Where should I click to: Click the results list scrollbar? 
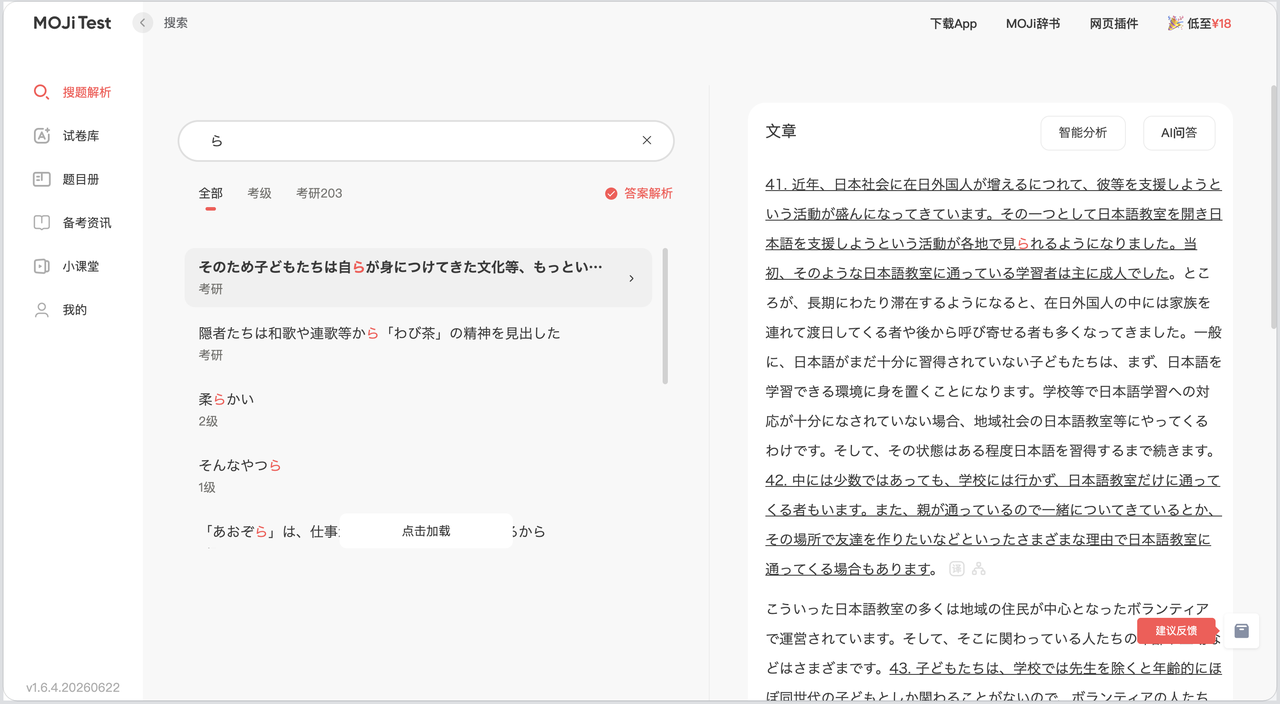point(665,316)
